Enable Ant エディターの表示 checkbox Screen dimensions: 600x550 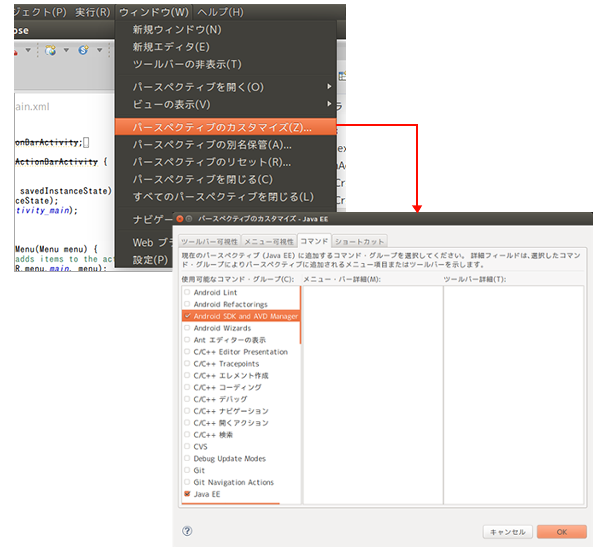click(187, 339)
